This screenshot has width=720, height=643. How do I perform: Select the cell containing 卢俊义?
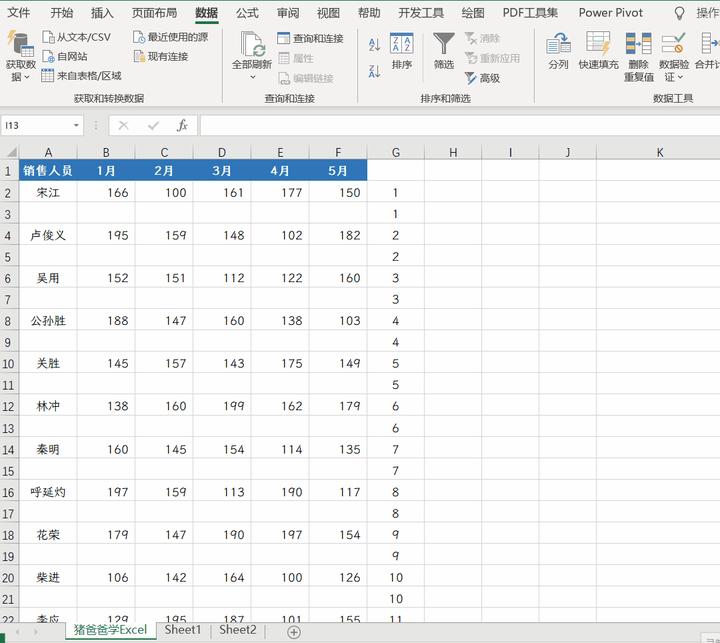coord(48,235)
